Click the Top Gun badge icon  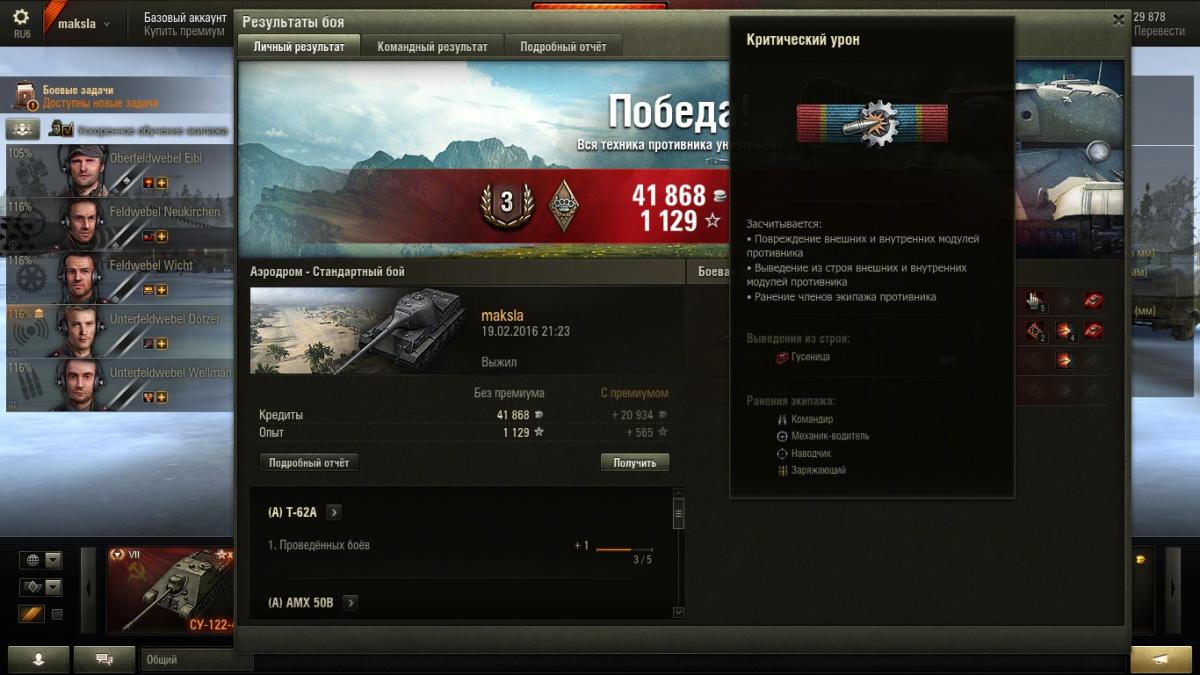[x=565, y=204]
